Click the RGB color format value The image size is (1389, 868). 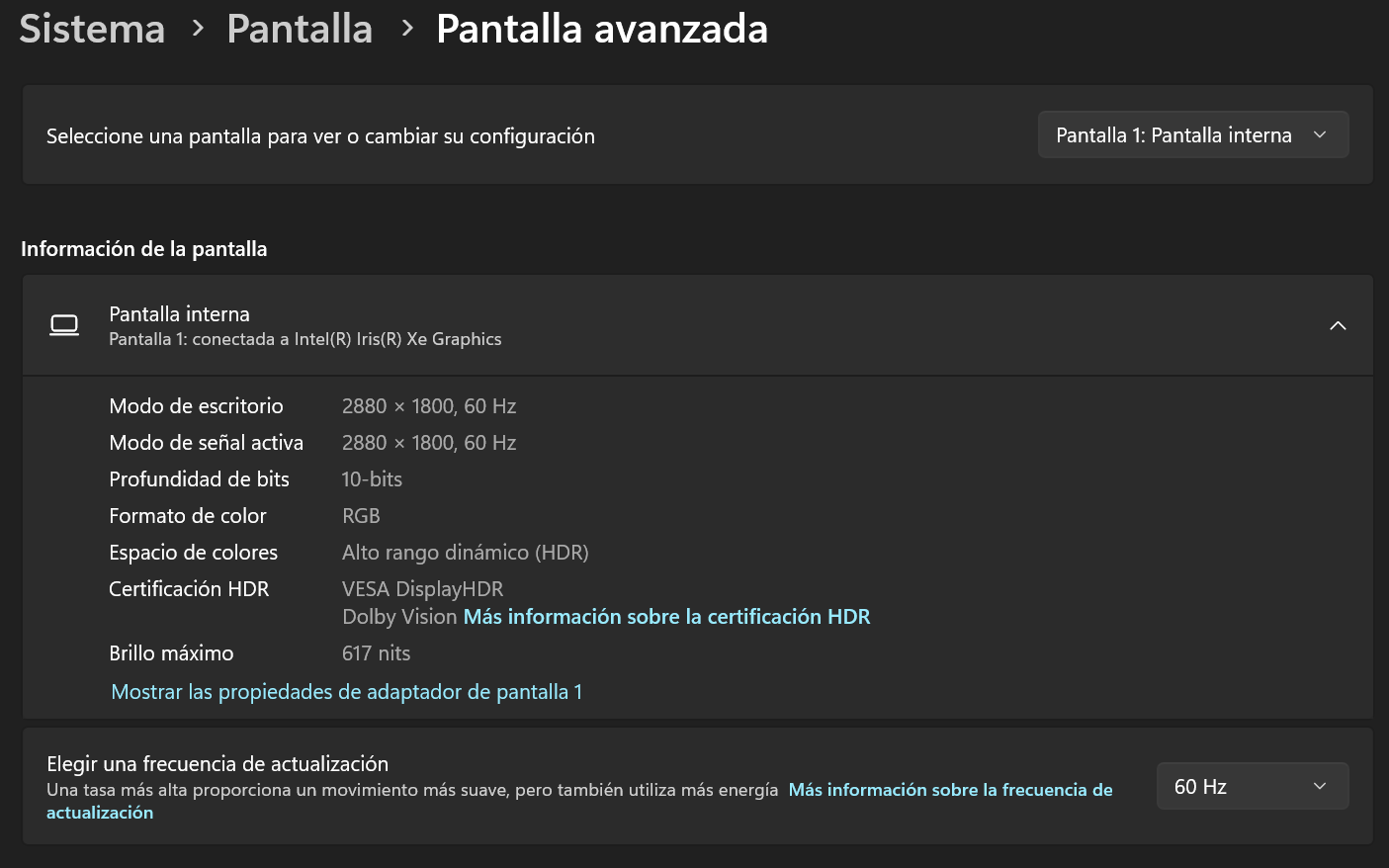(x=361, y=516)
